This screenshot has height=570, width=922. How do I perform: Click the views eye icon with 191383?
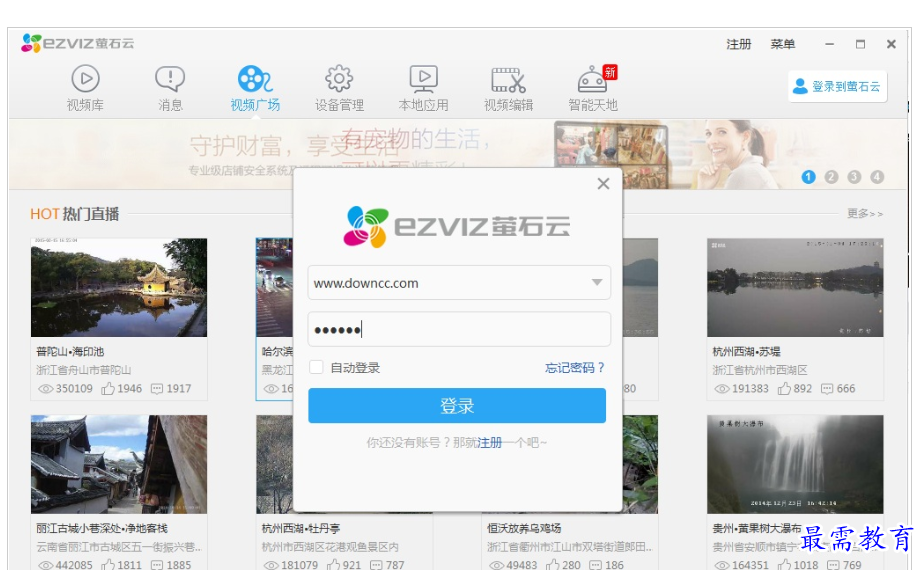[x=721, y=389]
